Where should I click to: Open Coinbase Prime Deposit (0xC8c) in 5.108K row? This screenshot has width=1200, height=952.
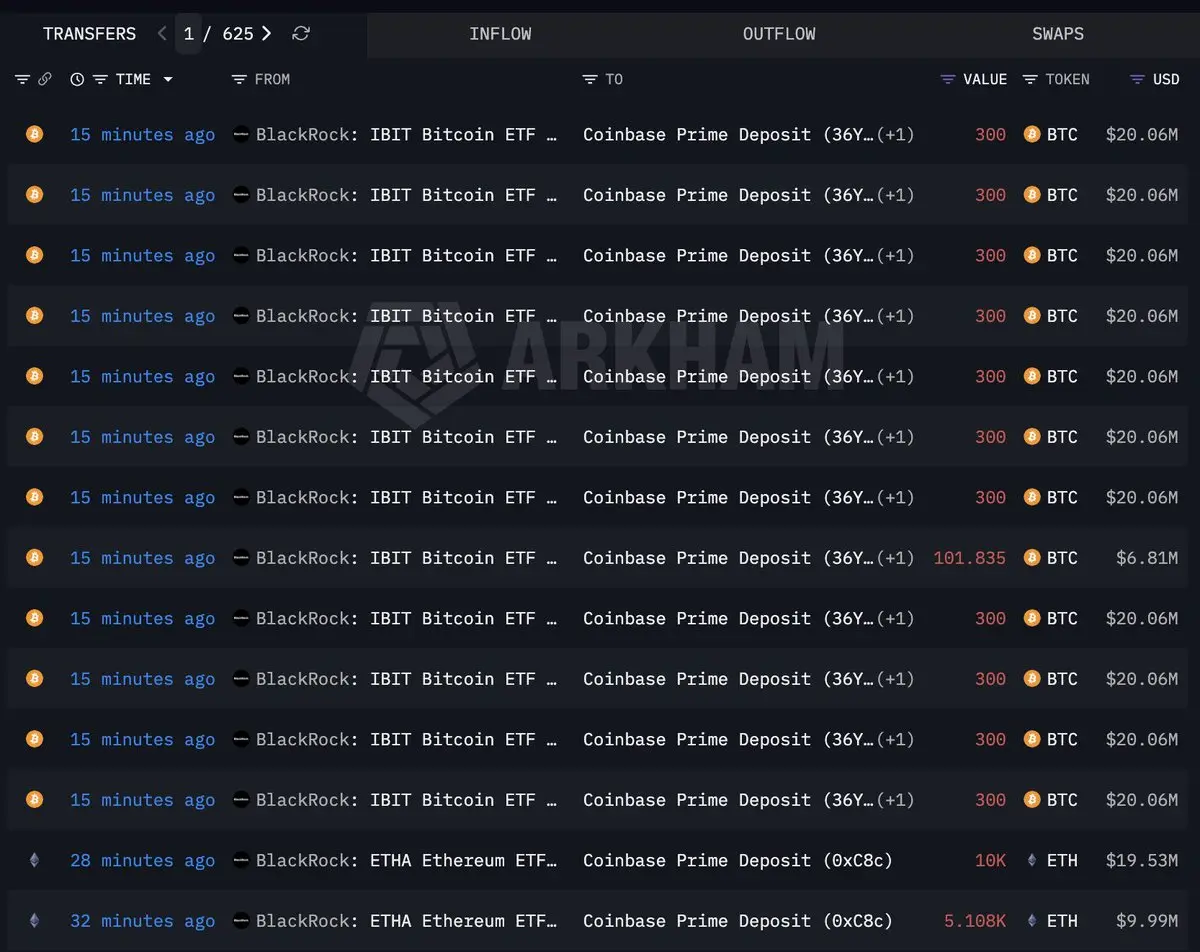(x=738, y=921)
